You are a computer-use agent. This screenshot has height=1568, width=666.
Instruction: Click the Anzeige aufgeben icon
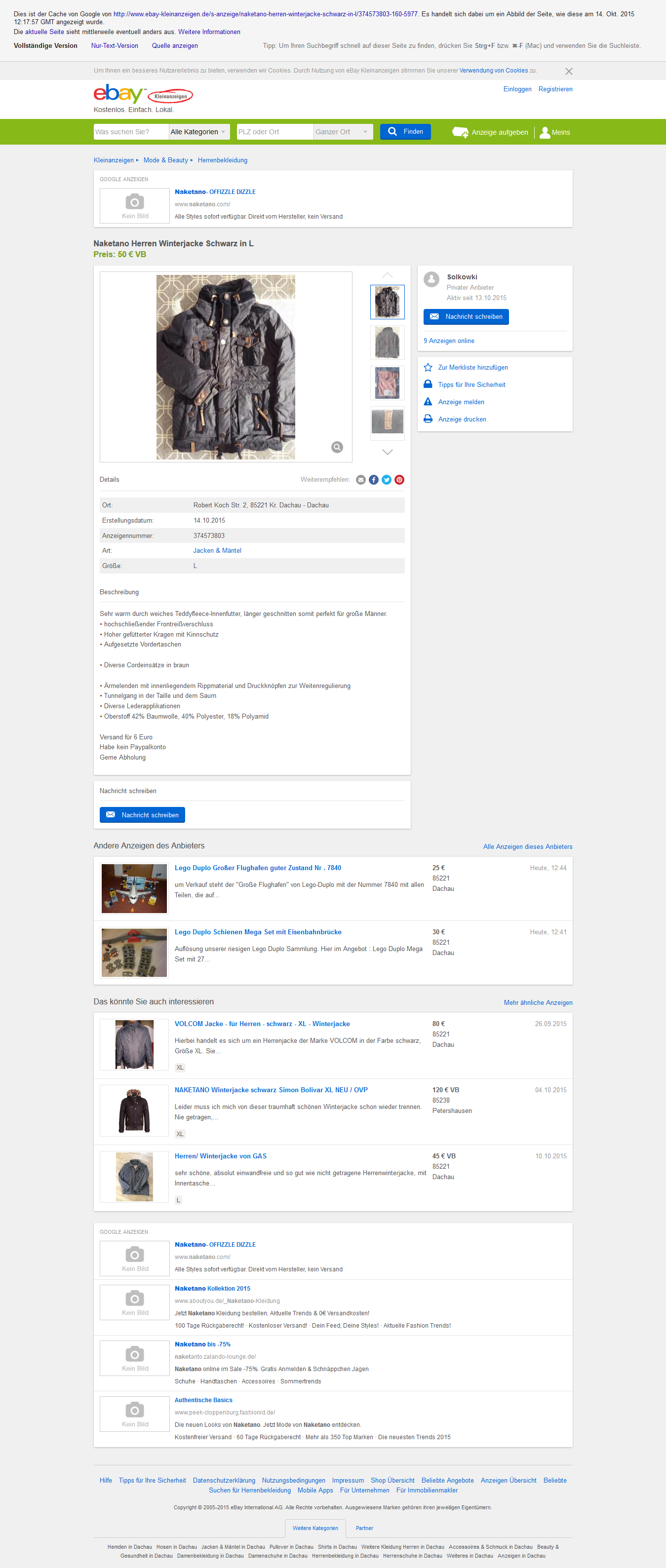[460, 132]
